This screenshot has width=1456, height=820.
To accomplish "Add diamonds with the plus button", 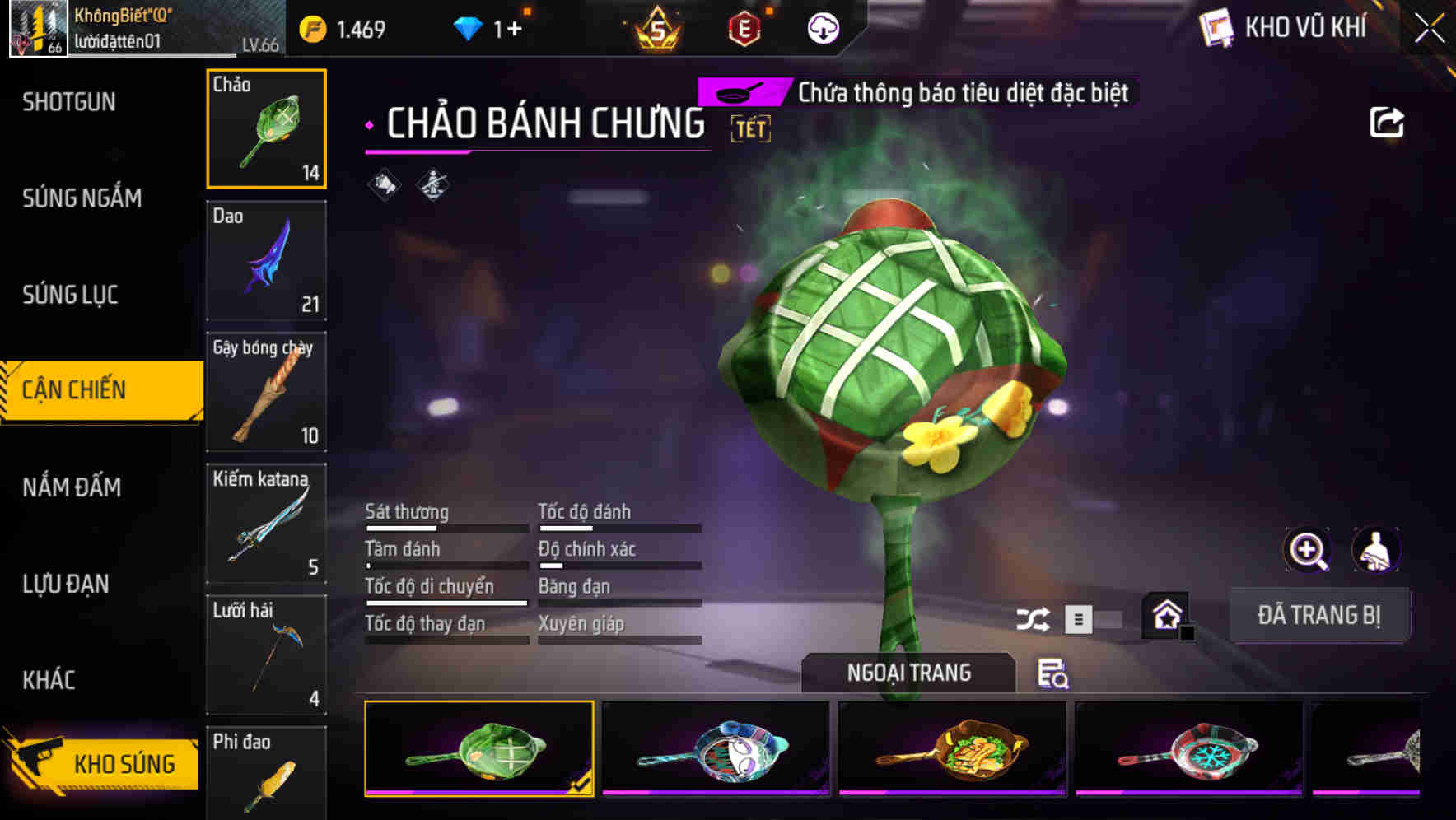I will [x=515, y=30].
